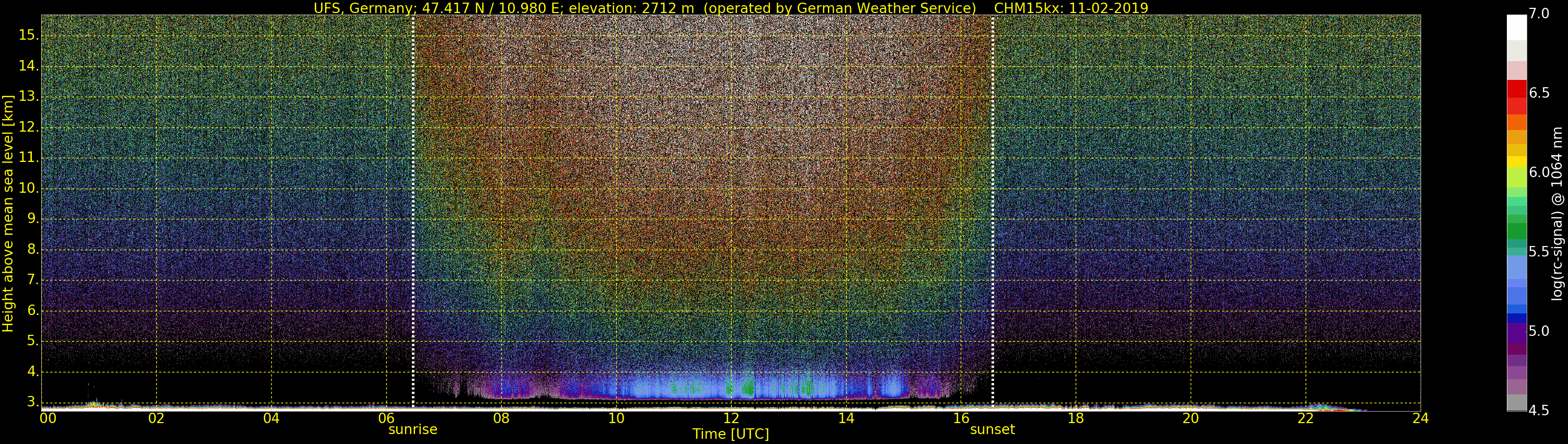Screen dimensions: 1568x444
Task: Click the x-axis tick label '10'
Action: point(616,418)
